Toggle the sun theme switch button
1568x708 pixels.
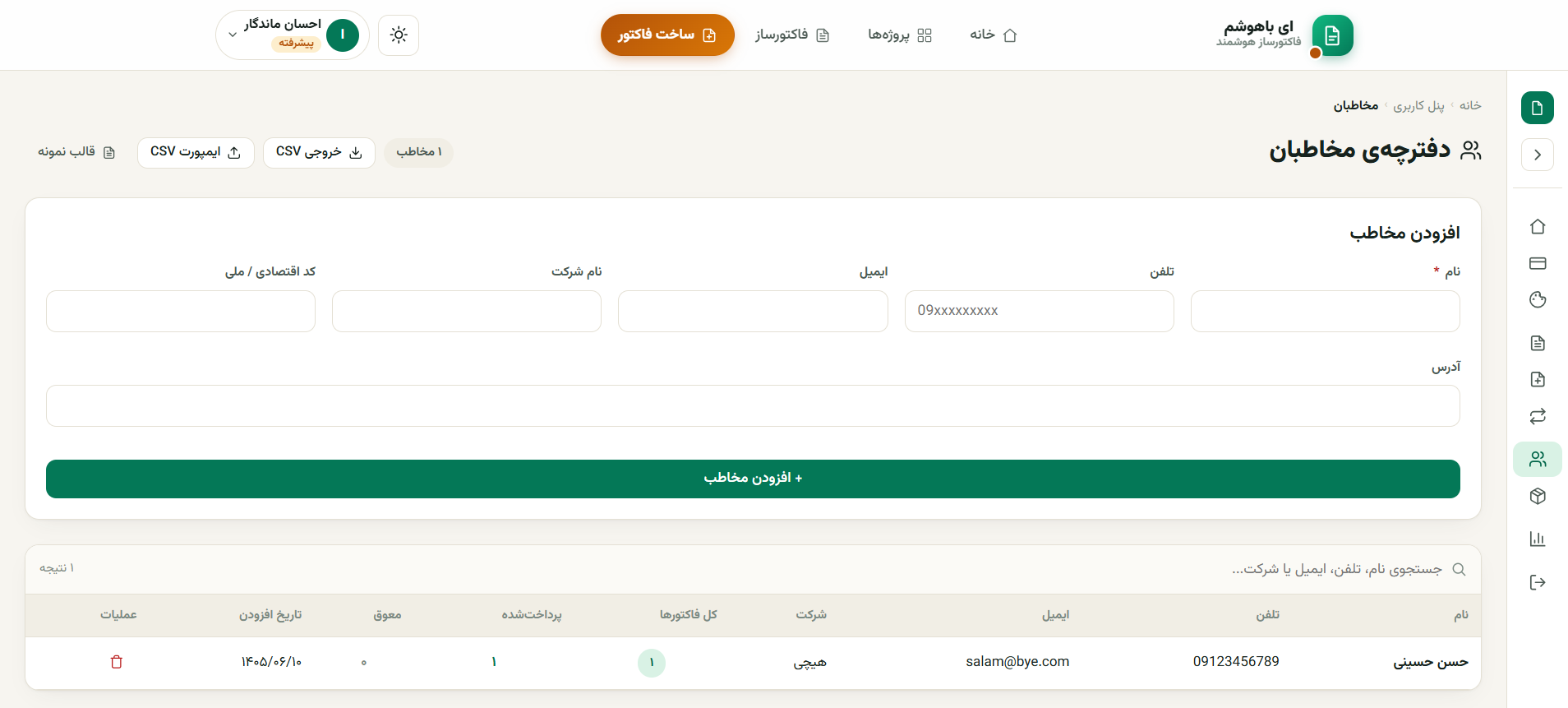[x=399, y=35]
